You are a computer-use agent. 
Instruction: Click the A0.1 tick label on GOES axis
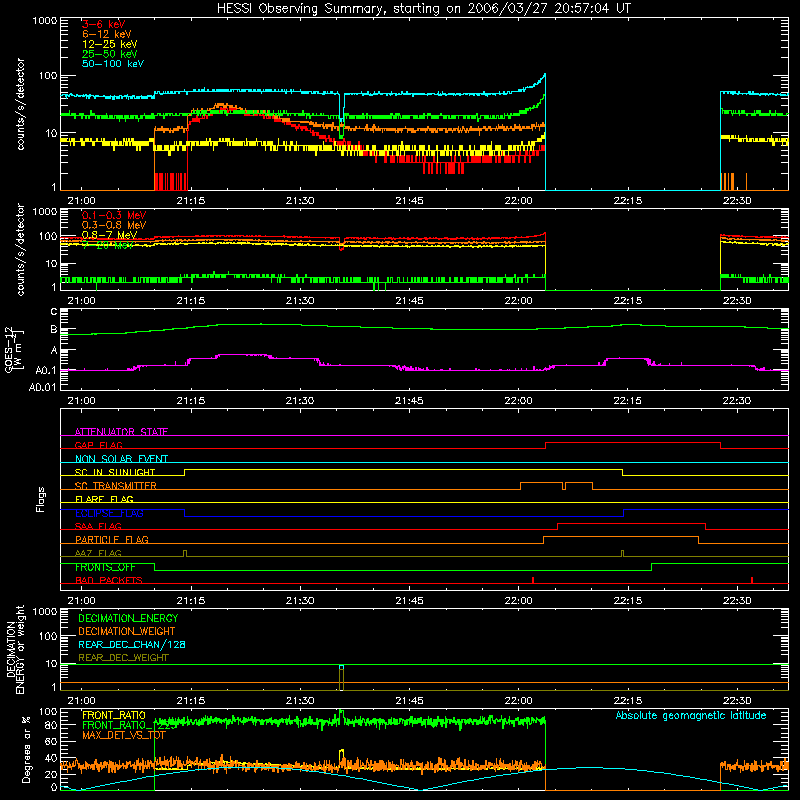[45, 370]
